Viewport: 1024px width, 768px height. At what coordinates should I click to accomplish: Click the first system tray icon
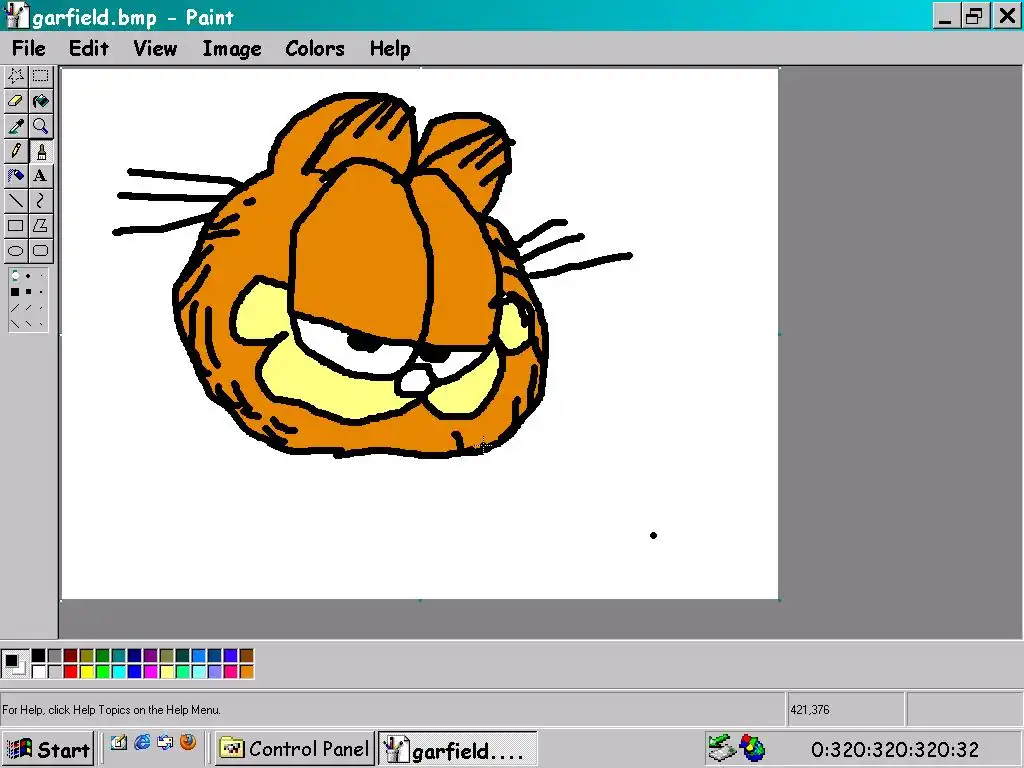[721, 748]
